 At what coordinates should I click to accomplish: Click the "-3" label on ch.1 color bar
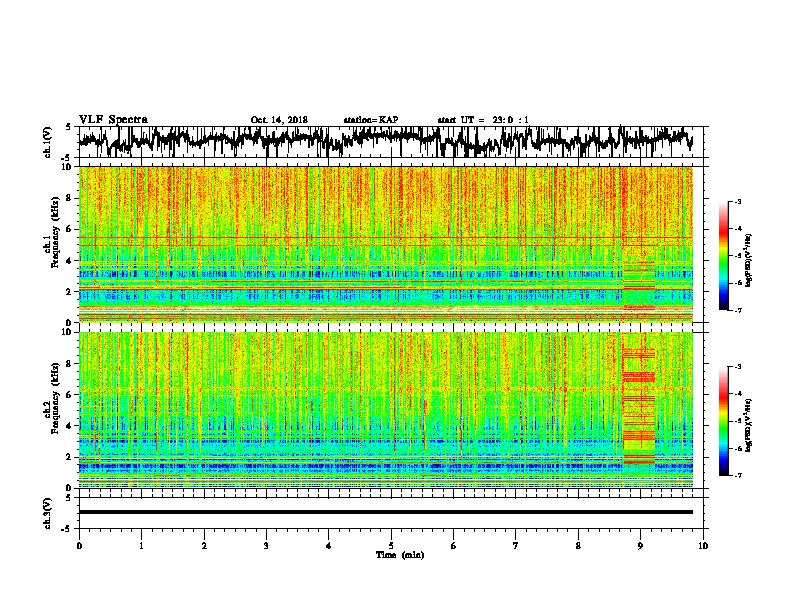tap(737, 201)
